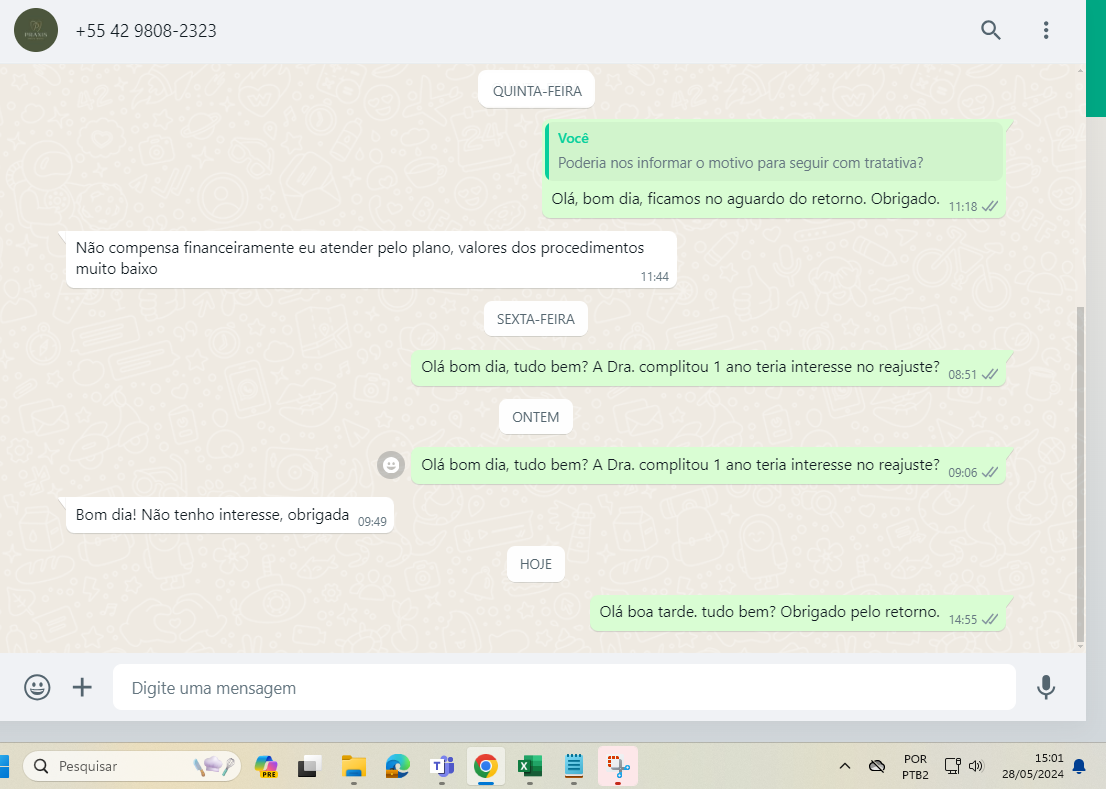Search within this conversation
The image size is (1106, 789).
point(990,30)
